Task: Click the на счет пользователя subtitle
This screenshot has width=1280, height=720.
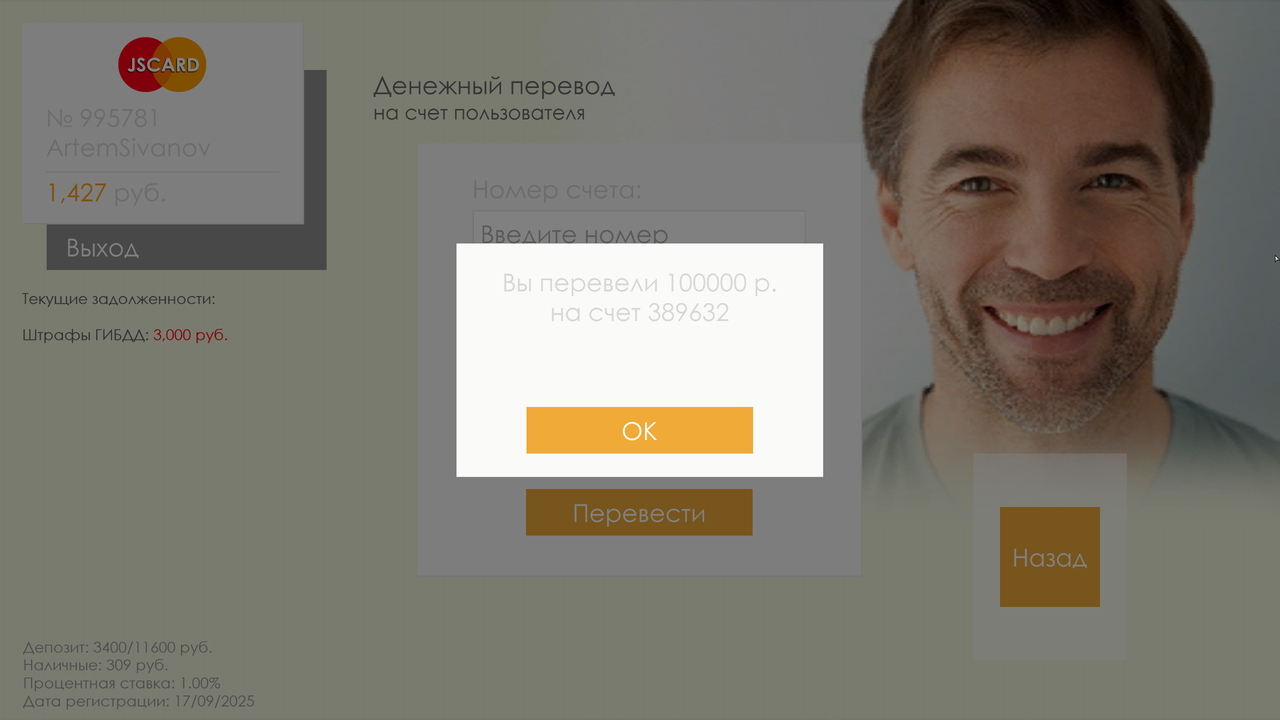Action: 479,113
